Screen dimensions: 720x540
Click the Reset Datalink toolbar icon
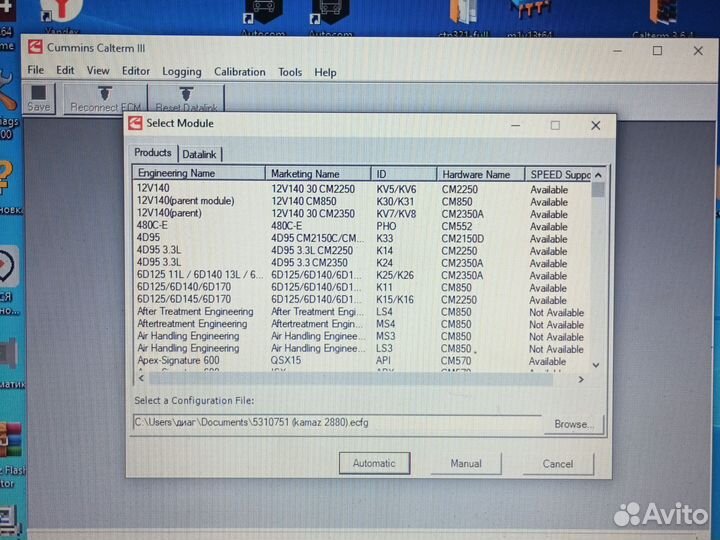click(186, 100)
